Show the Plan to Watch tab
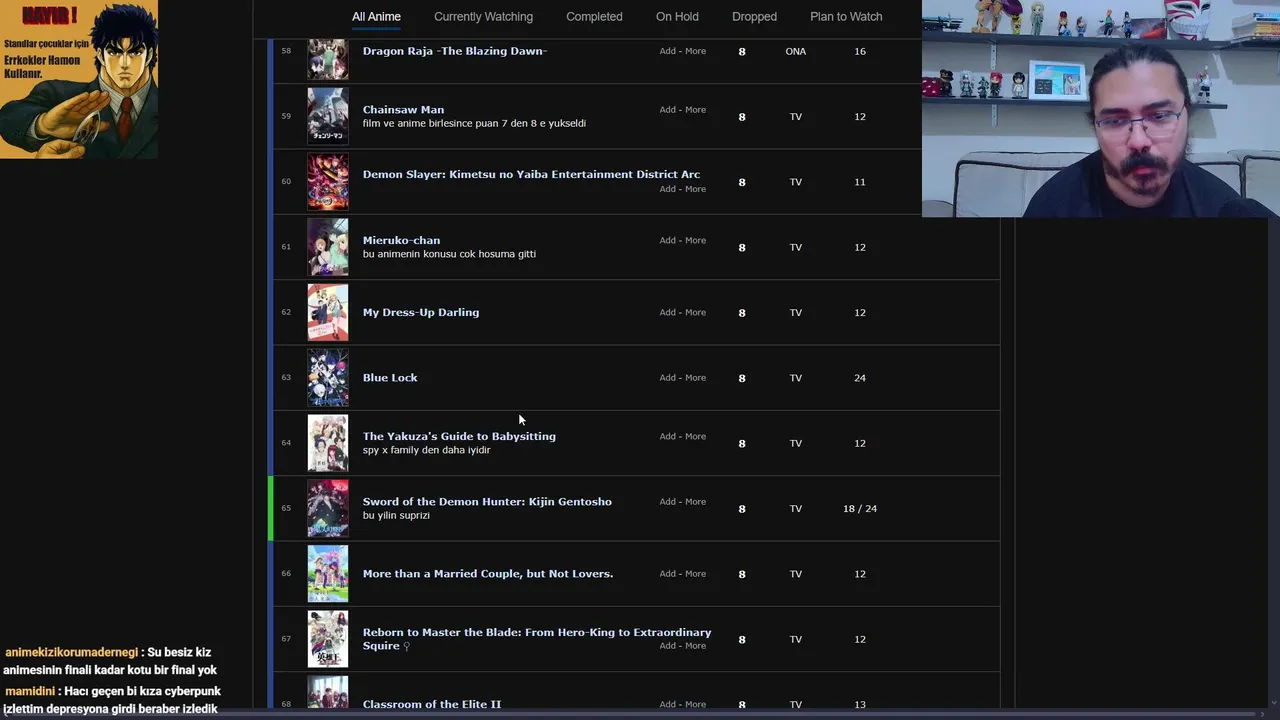 846,17
